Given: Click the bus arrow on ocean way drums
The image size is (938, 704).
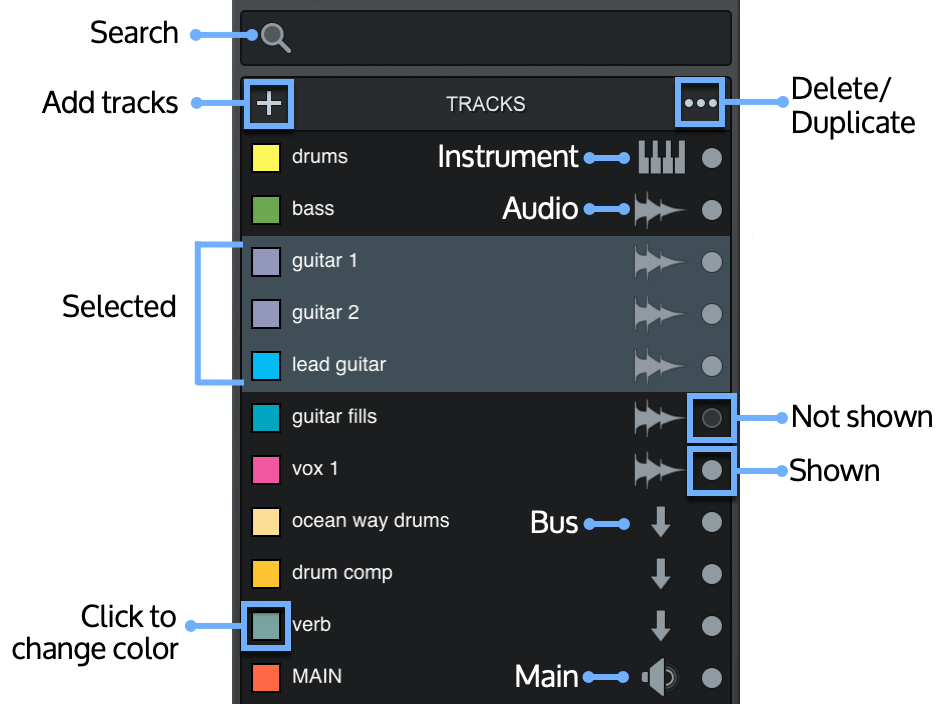Looking at the screenshot, I should [x=660, y=521].
